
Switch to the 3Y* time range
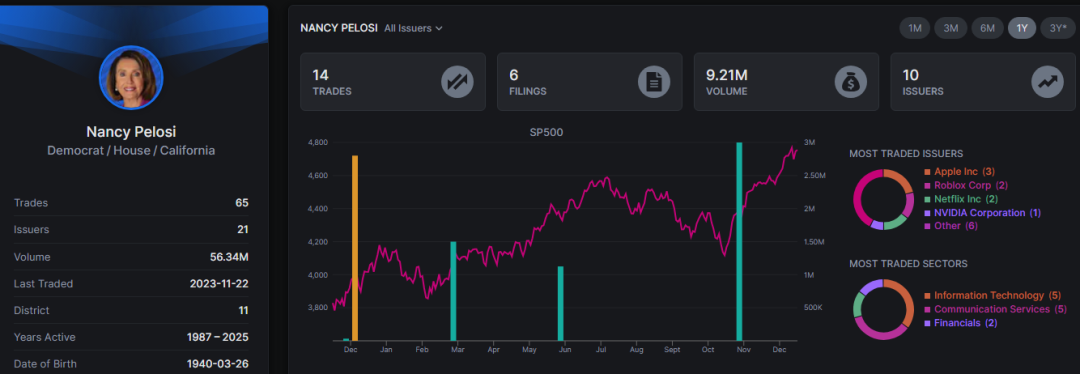tap(1058, 28)
